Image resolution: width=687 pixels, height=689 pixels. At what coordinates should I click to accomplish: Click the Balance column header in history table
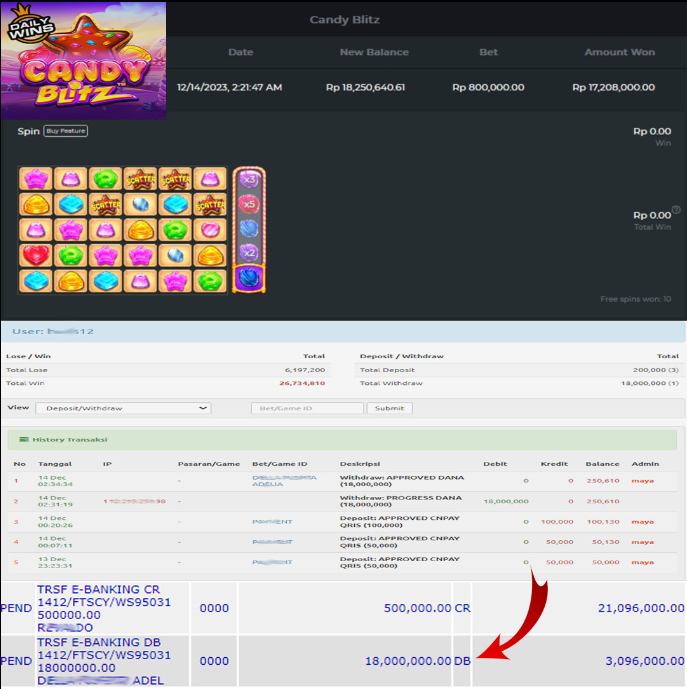[x=602, y=464]
